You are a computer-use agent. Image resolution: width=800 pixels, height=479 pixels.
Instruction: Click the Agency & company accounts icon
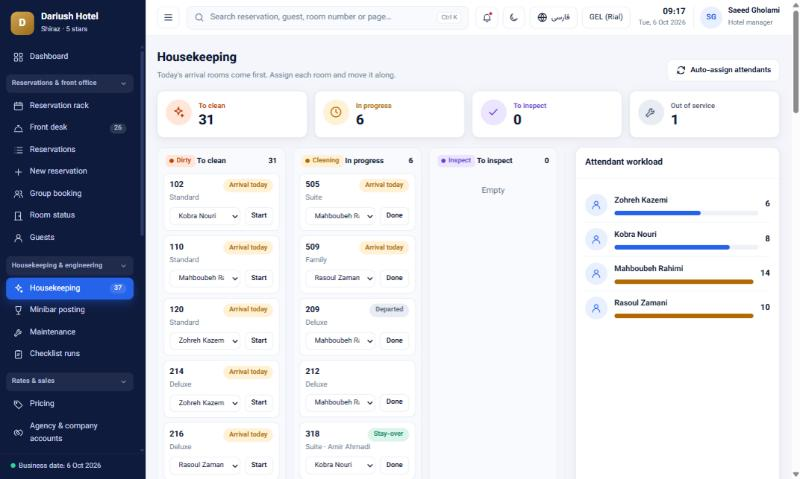point(18,432)
